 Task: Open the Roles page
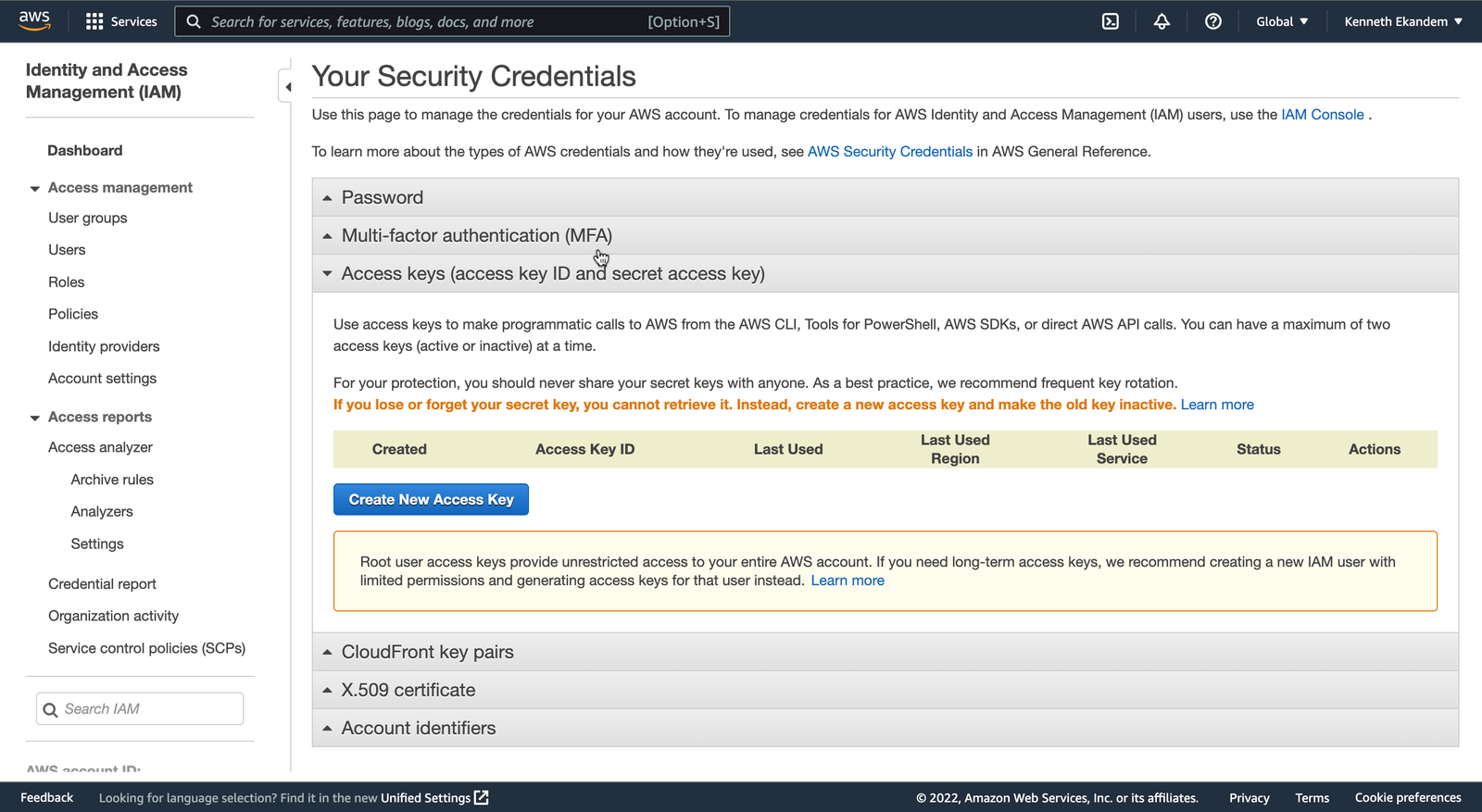[x=66, y=281]
